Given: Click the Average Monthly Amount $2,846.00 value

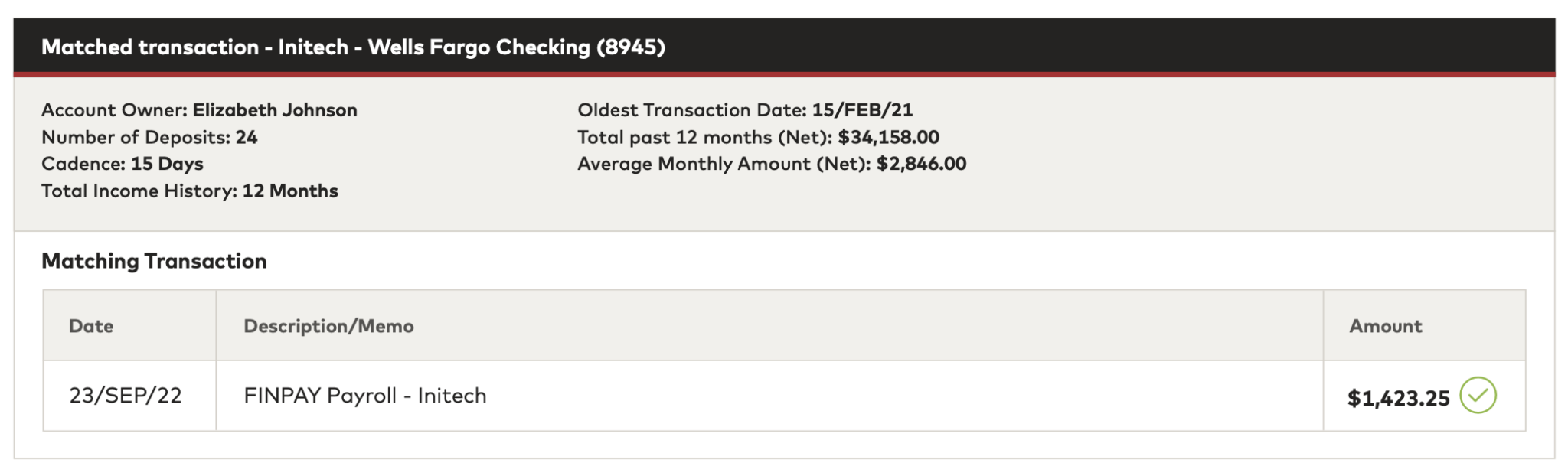Looking at the screenshot, I should 921,164.
